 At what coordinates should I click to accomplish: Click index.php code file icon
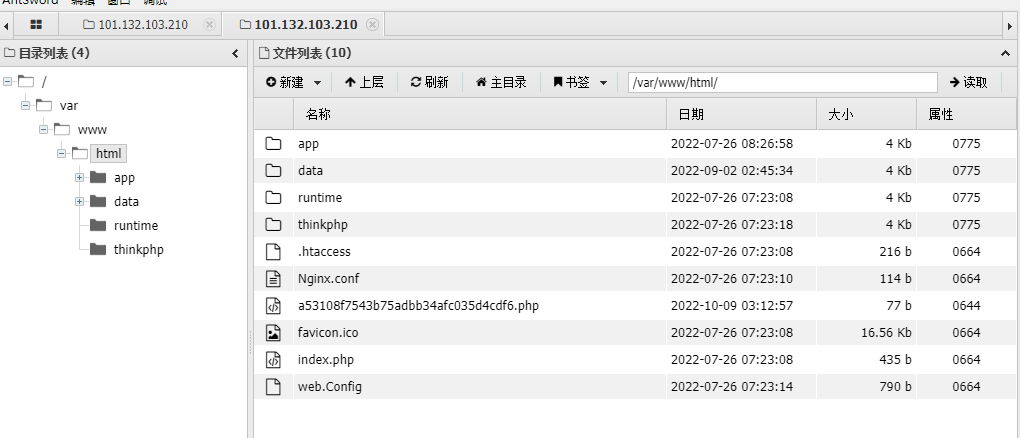pos(273,359)
